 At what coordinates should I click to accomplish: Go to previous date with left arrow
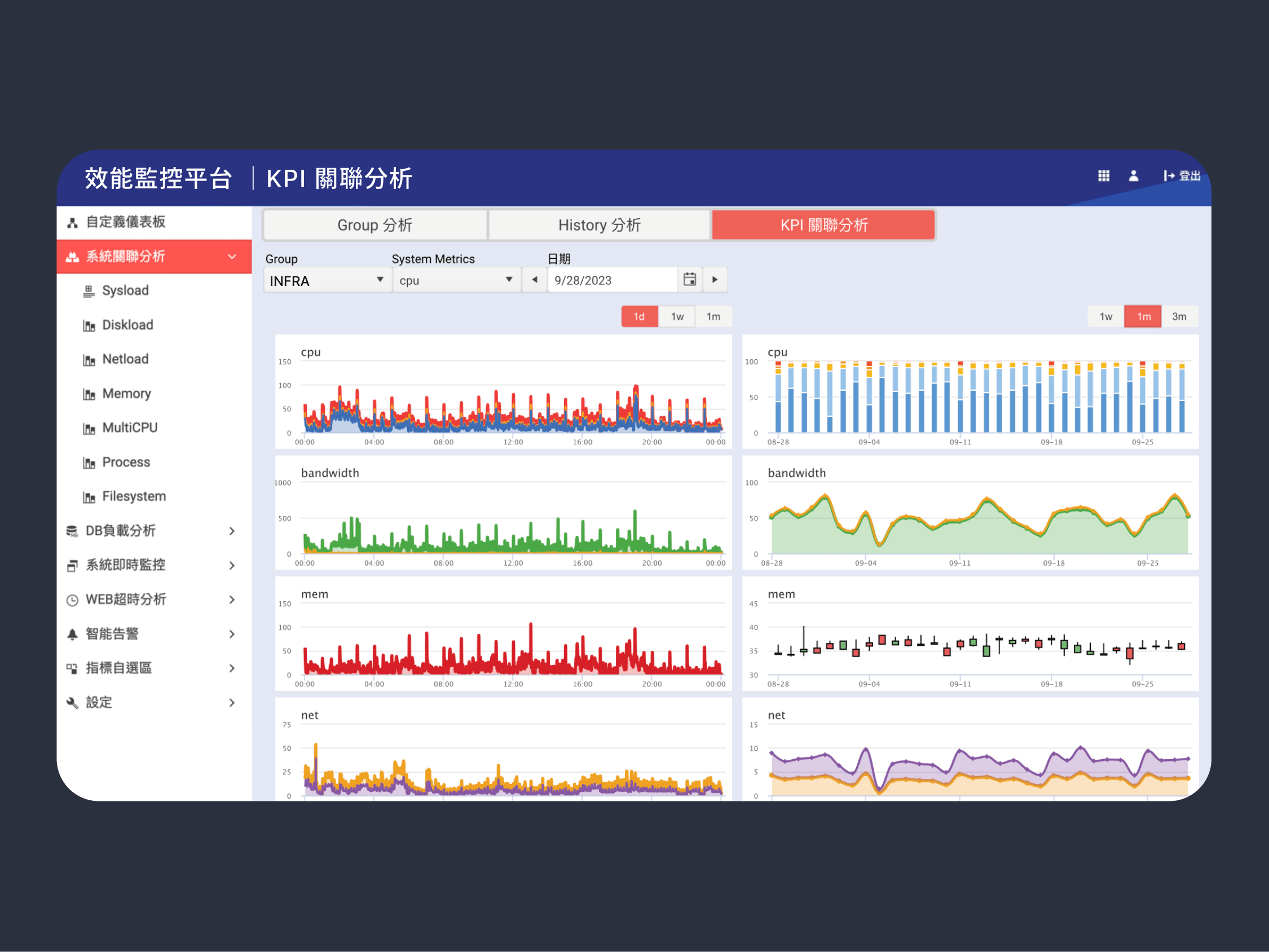pyautogui.click(x=535, y=280)
